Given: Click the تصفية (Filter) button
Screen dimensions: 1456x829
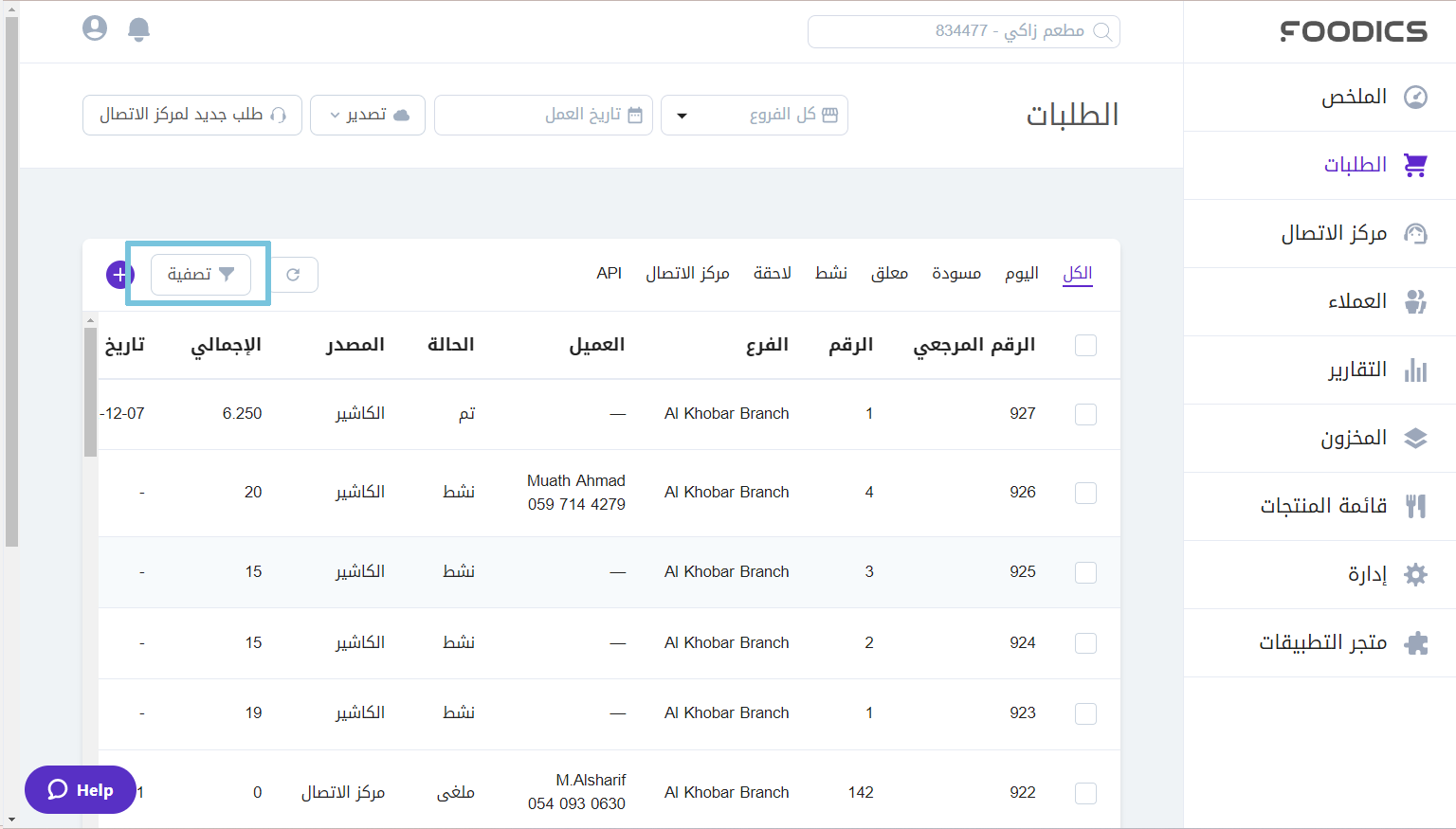Looking at the screenshot, I should 199,274.
